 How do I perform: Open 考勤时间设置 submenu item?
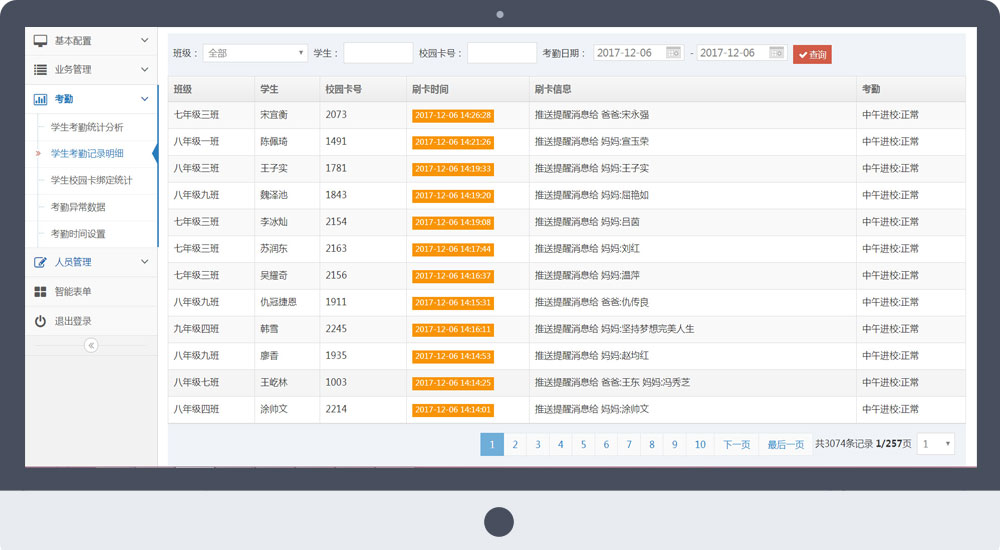(78, 234)
